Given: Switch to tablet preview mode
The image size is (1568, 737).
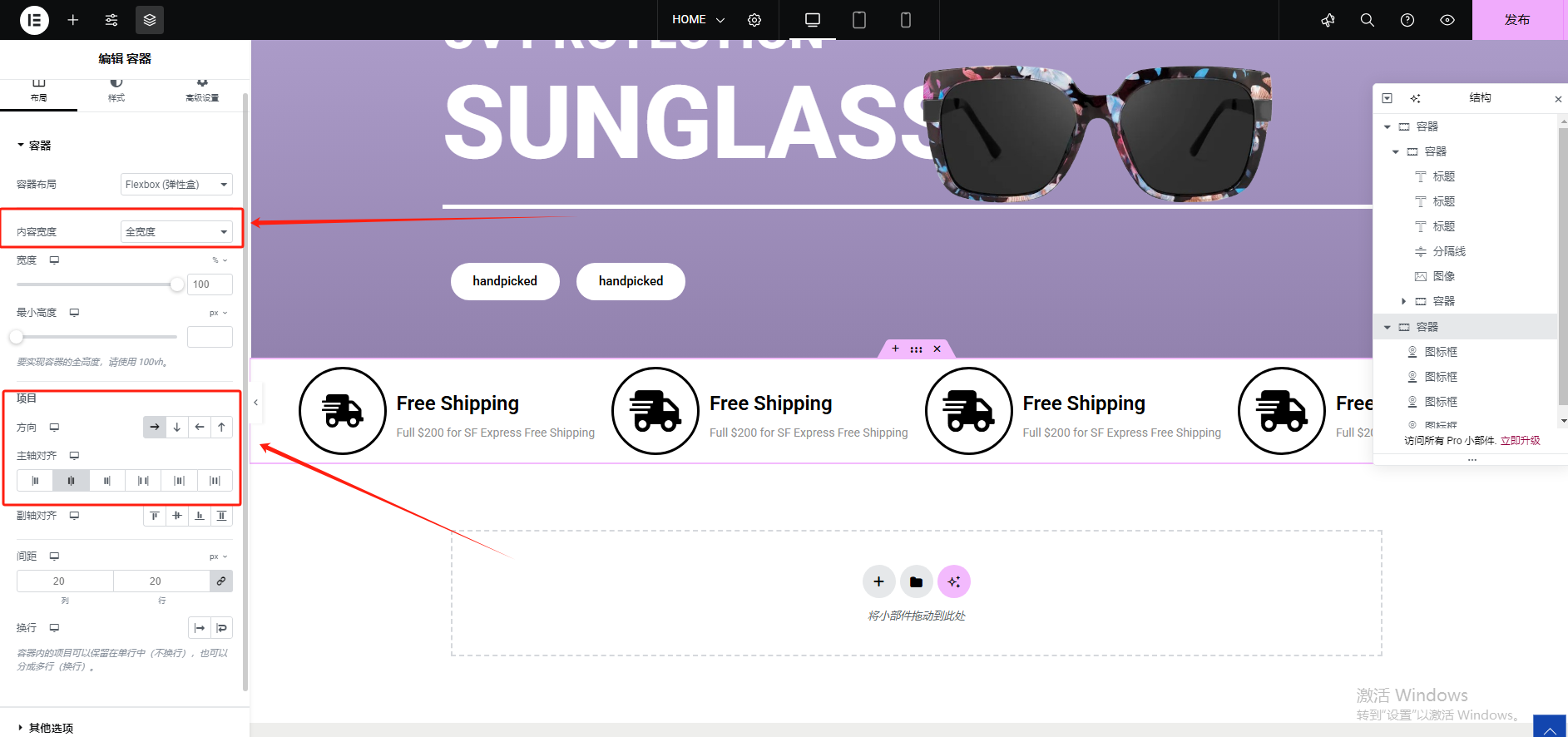Looking at the screenshot, I should point(859,20).
